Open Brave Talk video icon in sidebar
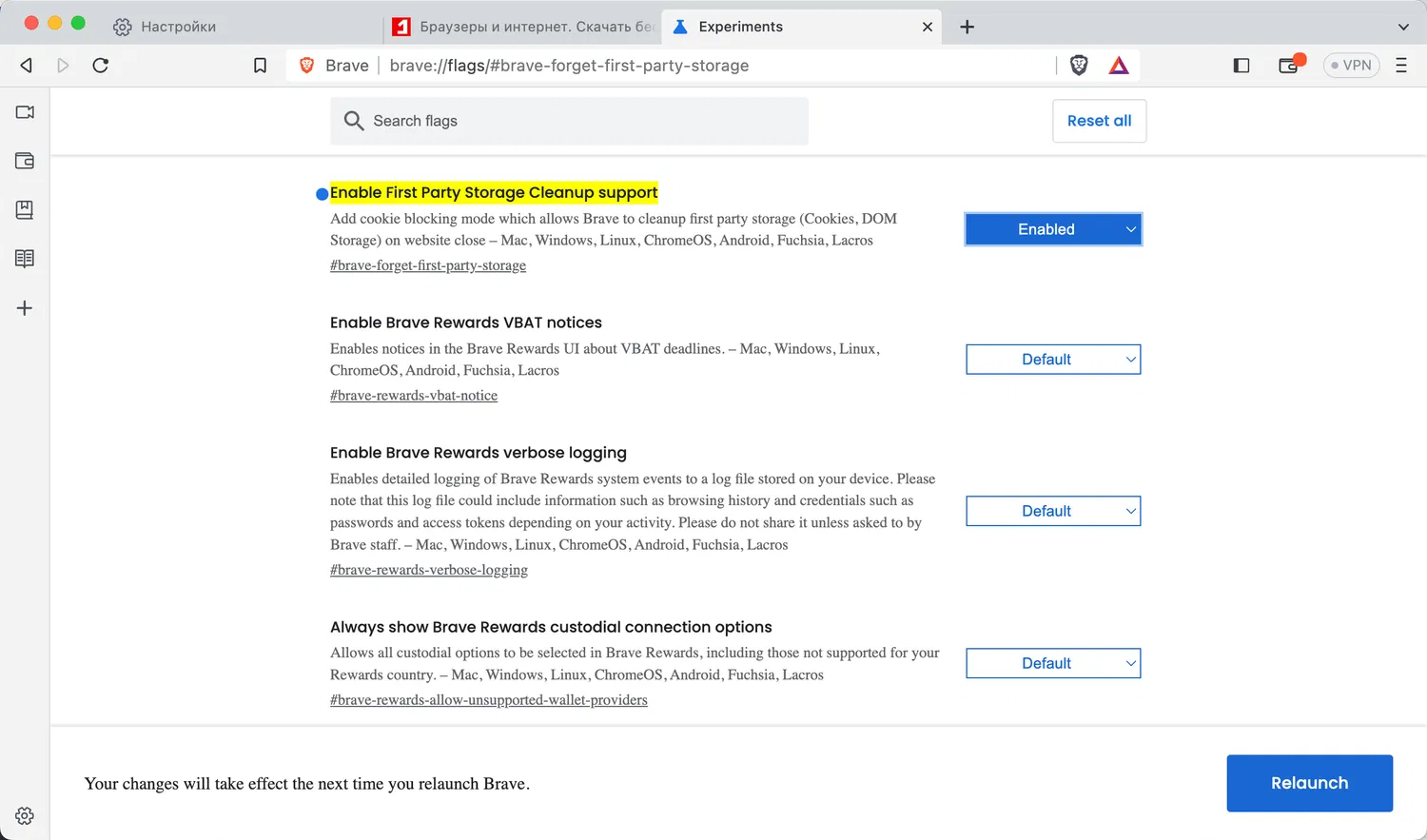 tap(25, 112)
